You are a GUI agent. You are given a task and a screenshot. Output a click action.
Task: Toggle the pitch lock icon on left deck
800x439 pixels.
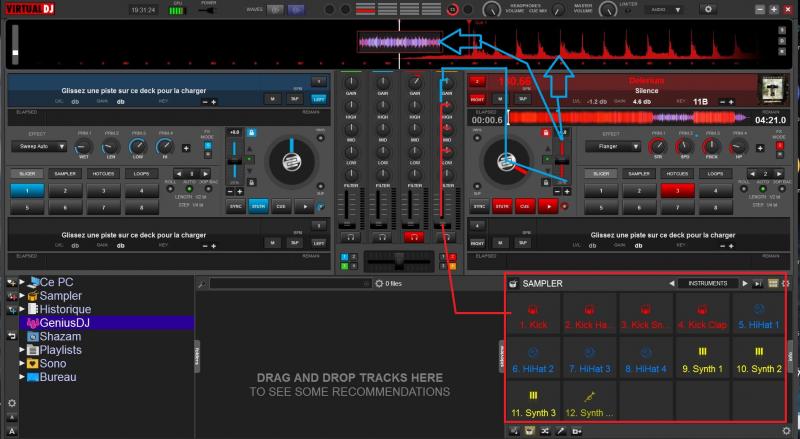pos(250,132)
